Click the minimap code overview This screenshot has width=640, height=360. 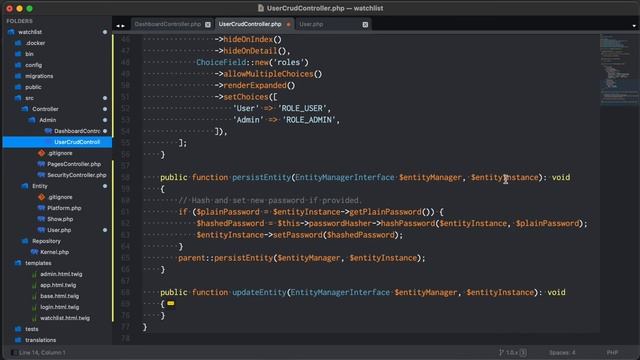click(619, 69)
